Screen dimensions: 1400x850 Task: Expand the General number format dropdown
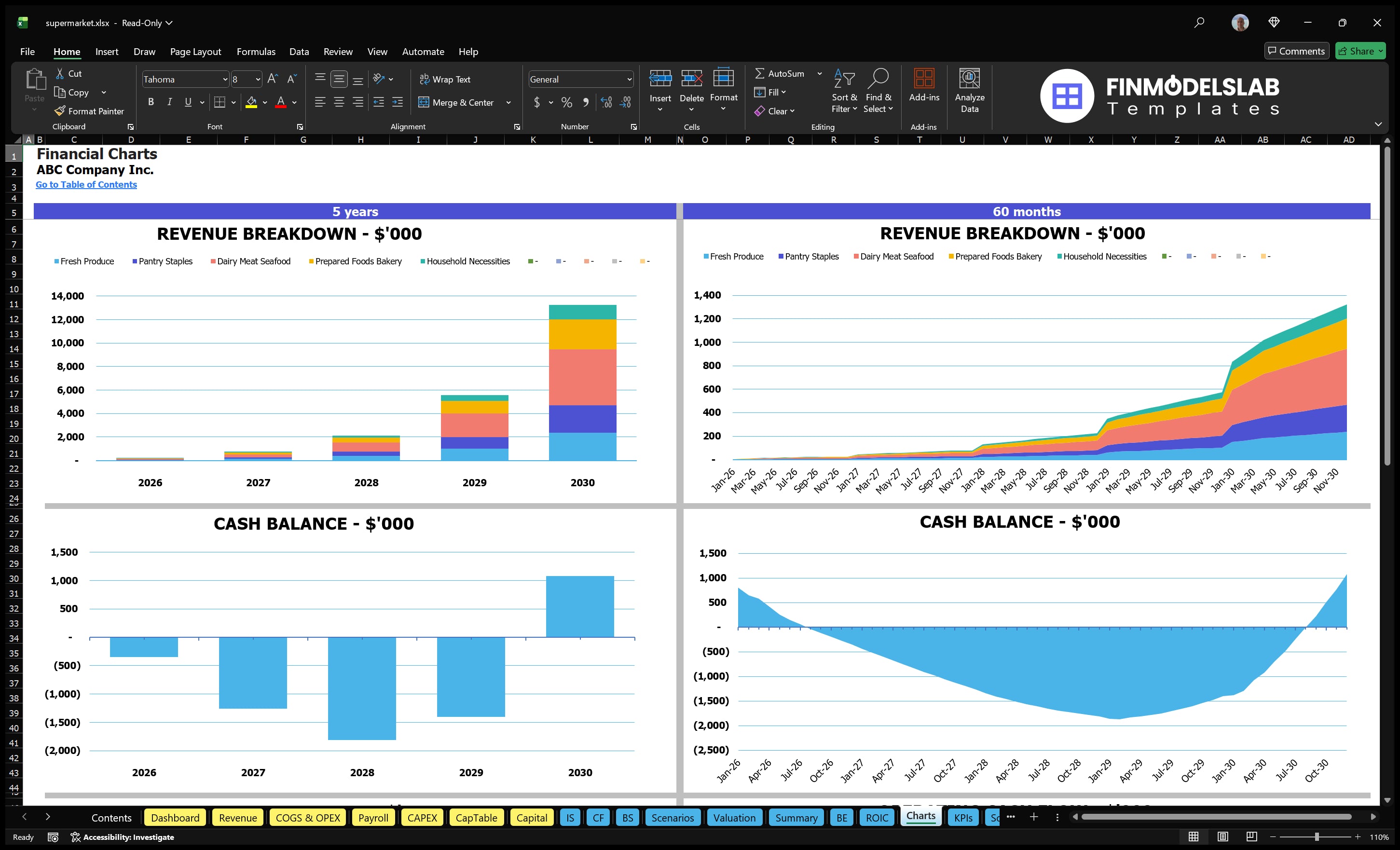pos(629,79)
